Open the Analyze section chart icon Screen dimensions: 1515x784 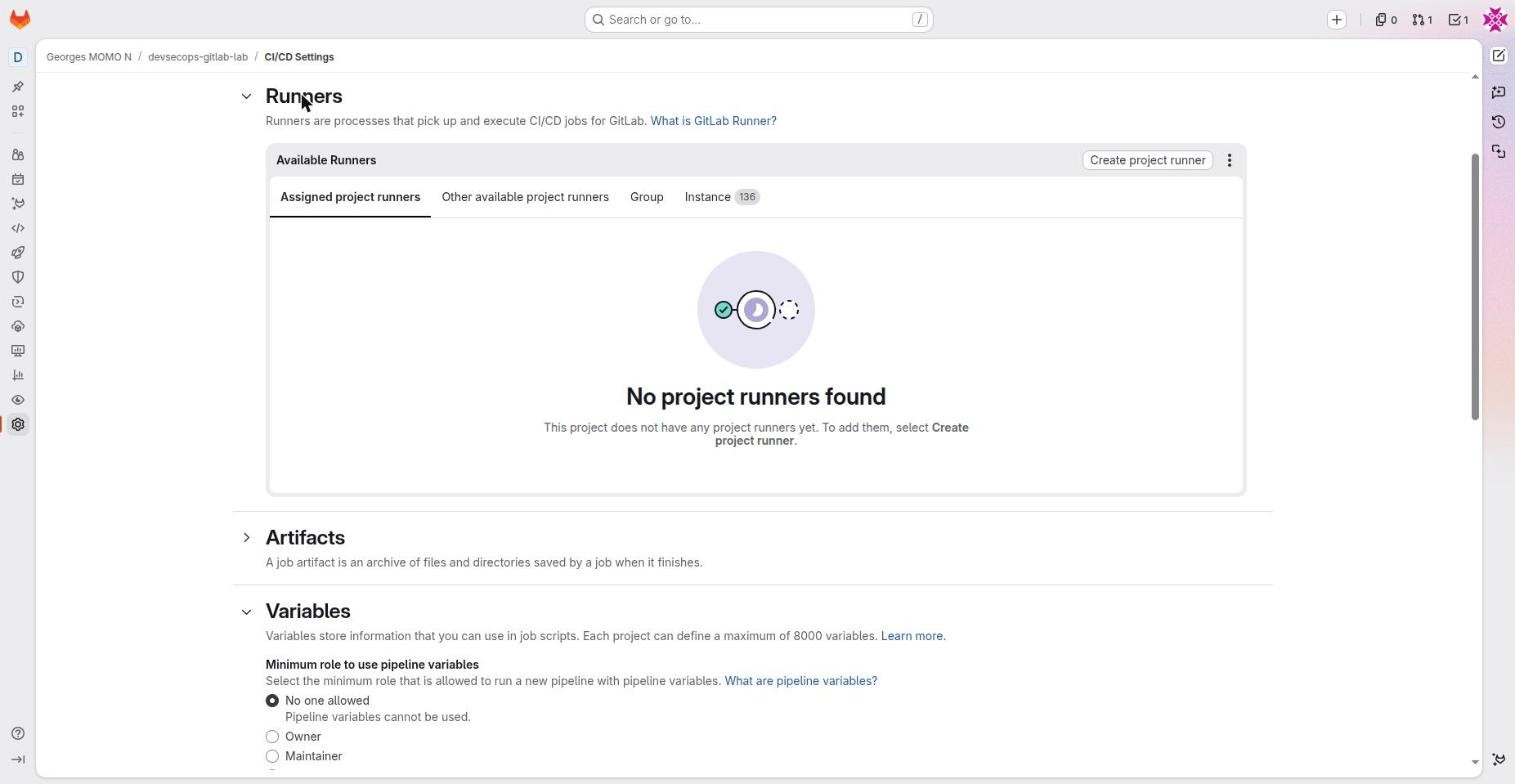(17, 375)
